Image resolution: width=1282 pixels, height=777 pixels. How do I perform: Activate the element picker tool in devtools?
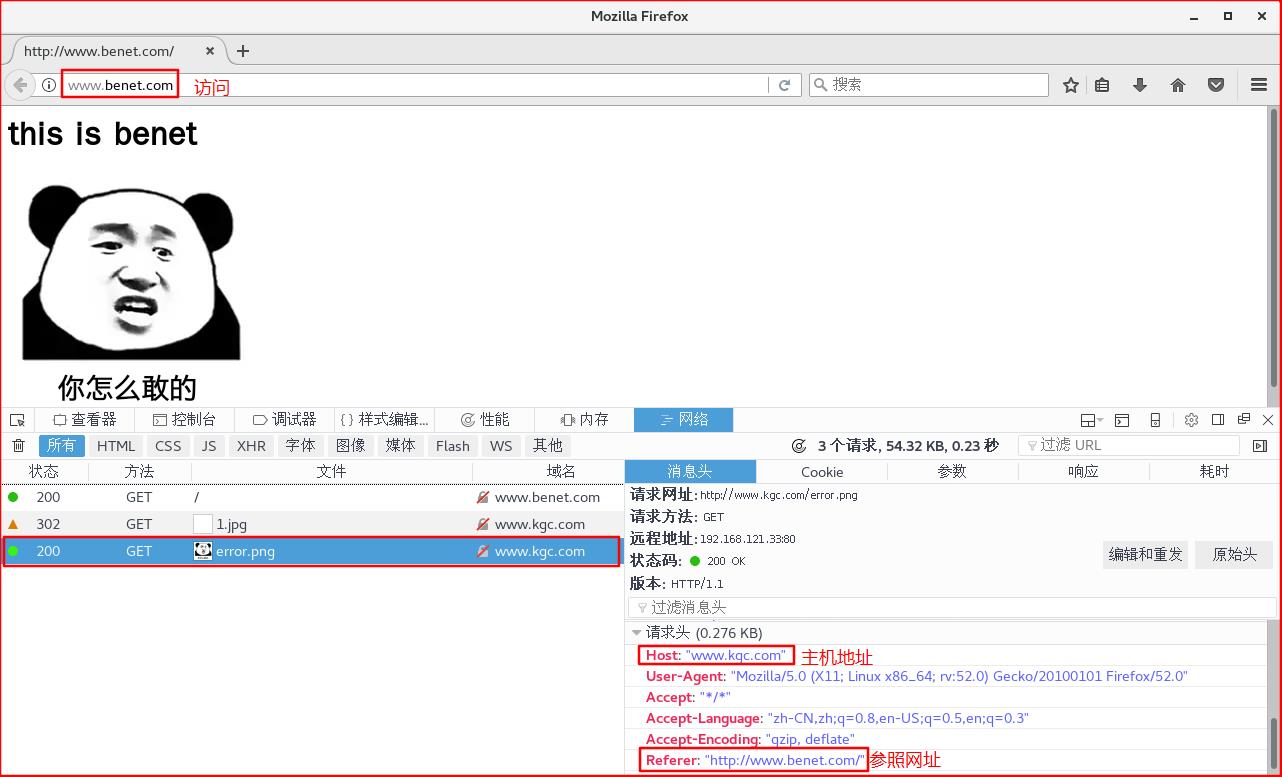coord(17,420)
